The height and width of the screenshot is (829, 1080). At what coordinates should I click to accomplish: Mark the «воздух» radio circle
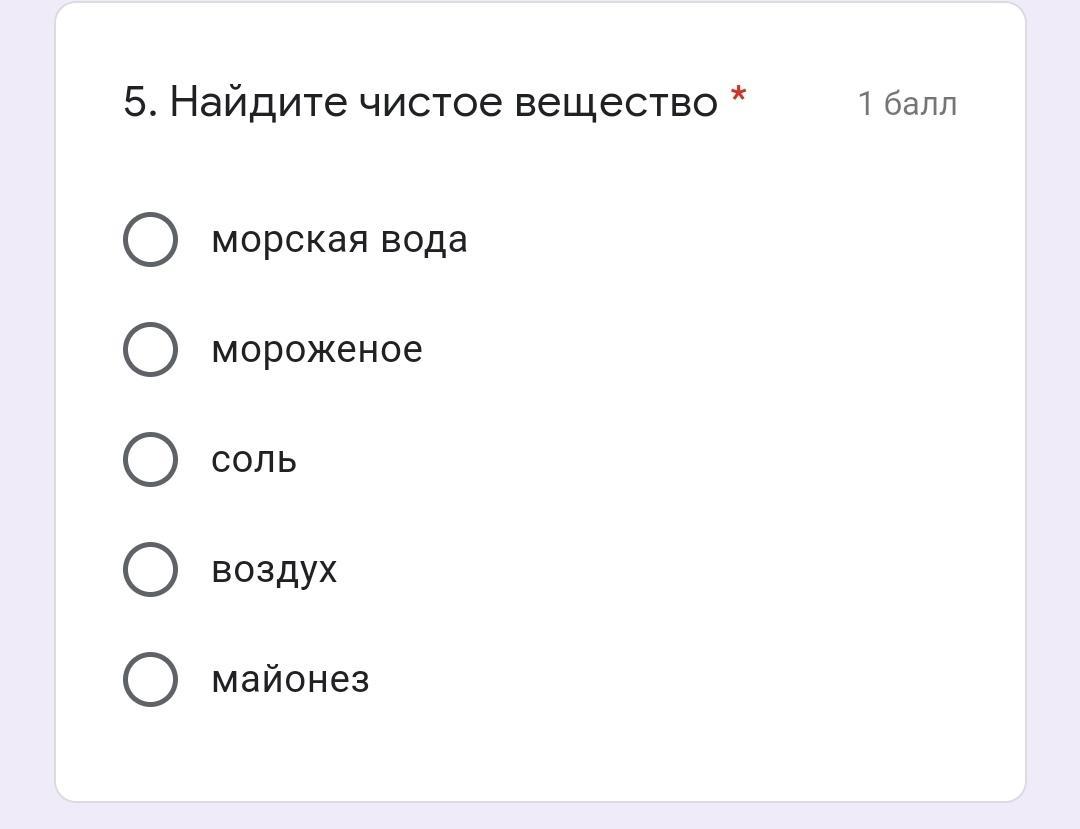(150, 570)
